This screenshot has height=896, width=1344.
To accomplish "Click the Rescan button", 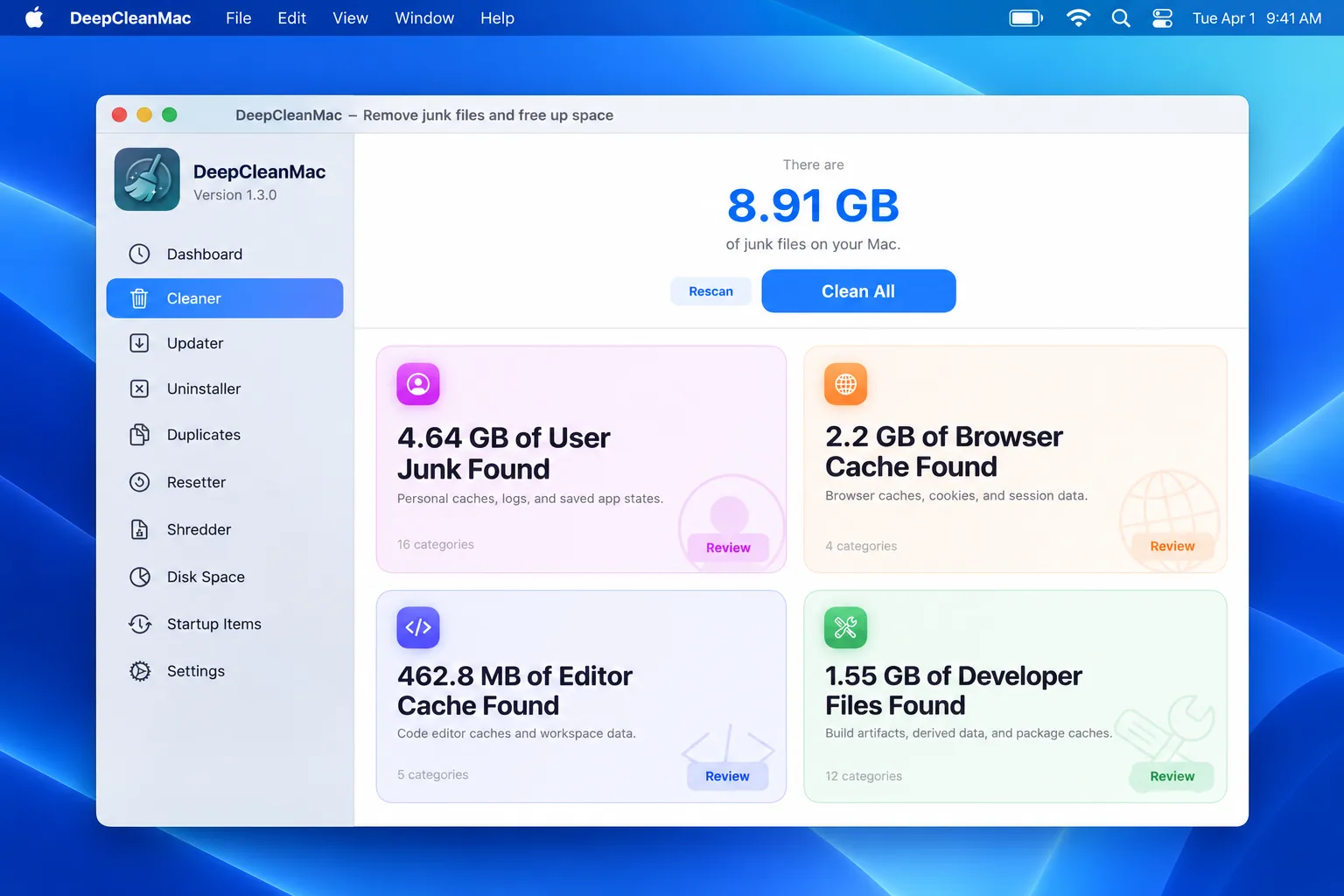I will [x=710, y=291].
